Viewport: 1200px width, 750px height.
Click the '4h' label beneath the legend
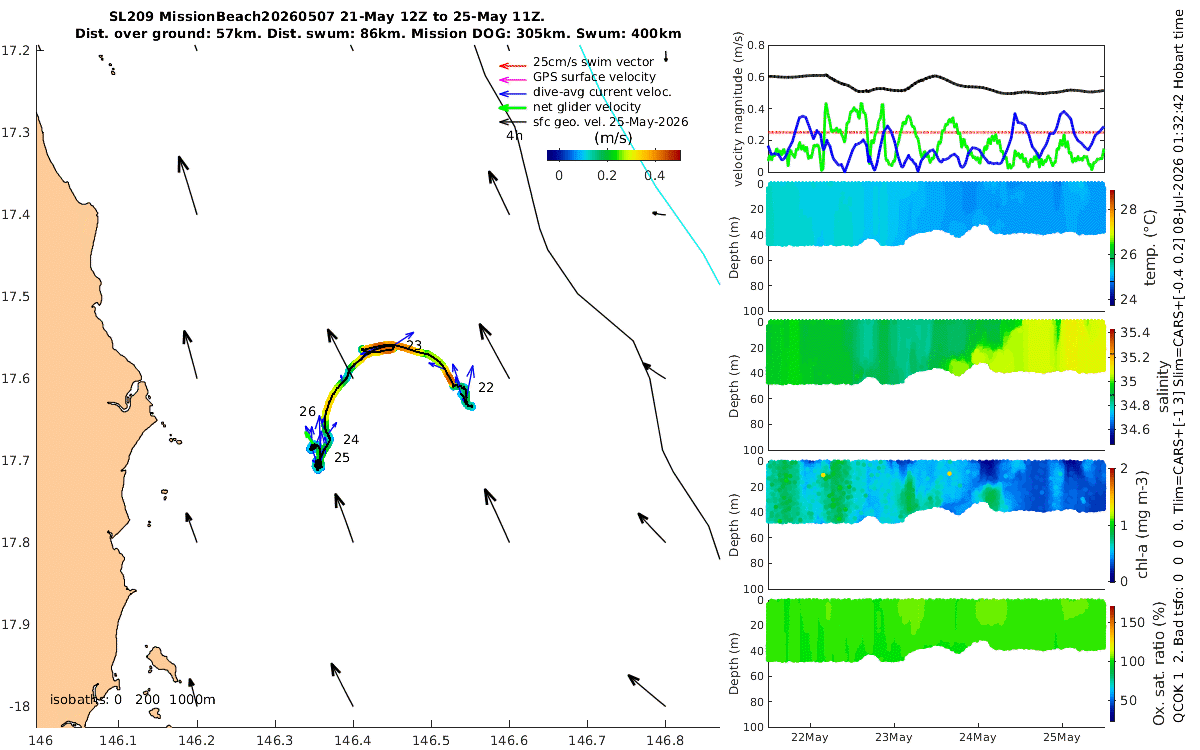(514, 135)
